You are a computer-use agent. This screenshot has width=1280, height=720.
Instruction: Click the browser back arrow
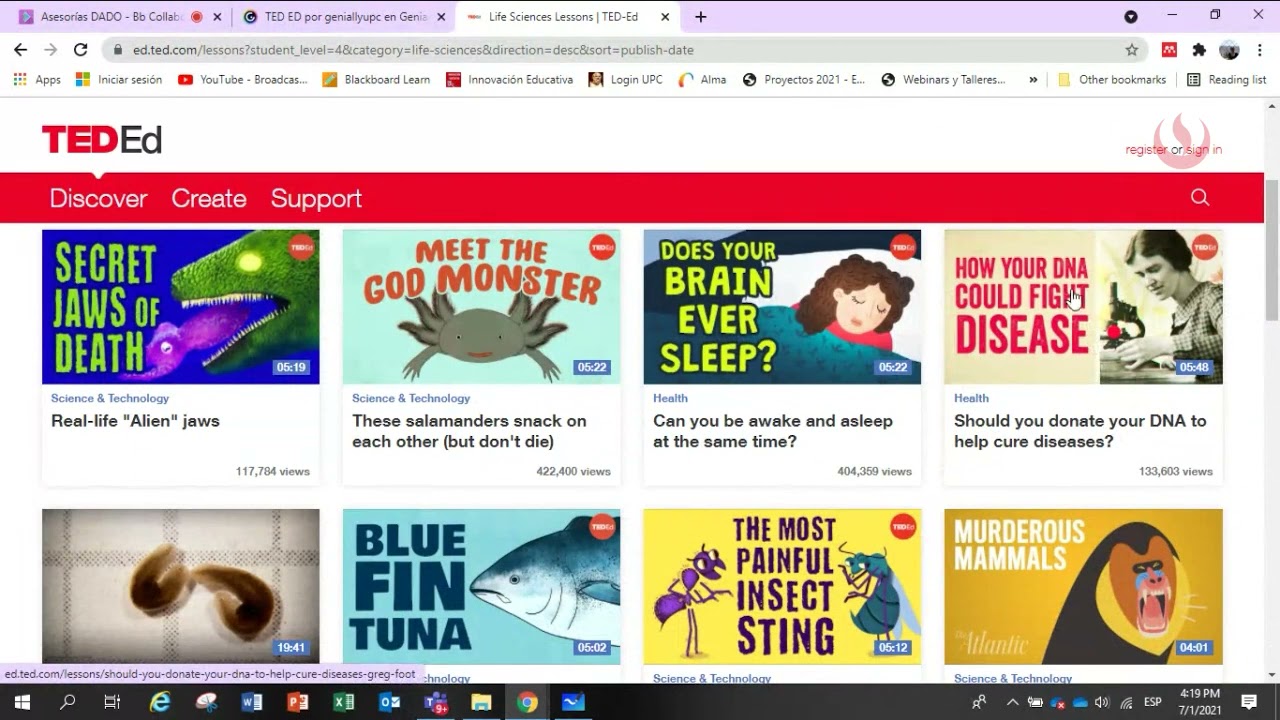coord(20,50)
